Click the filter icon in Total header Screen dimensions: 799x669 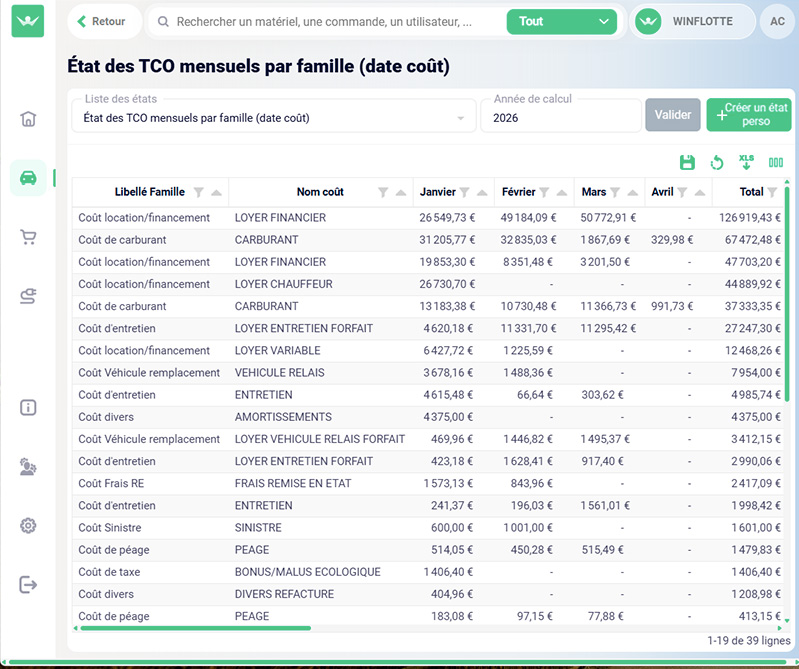772,192
